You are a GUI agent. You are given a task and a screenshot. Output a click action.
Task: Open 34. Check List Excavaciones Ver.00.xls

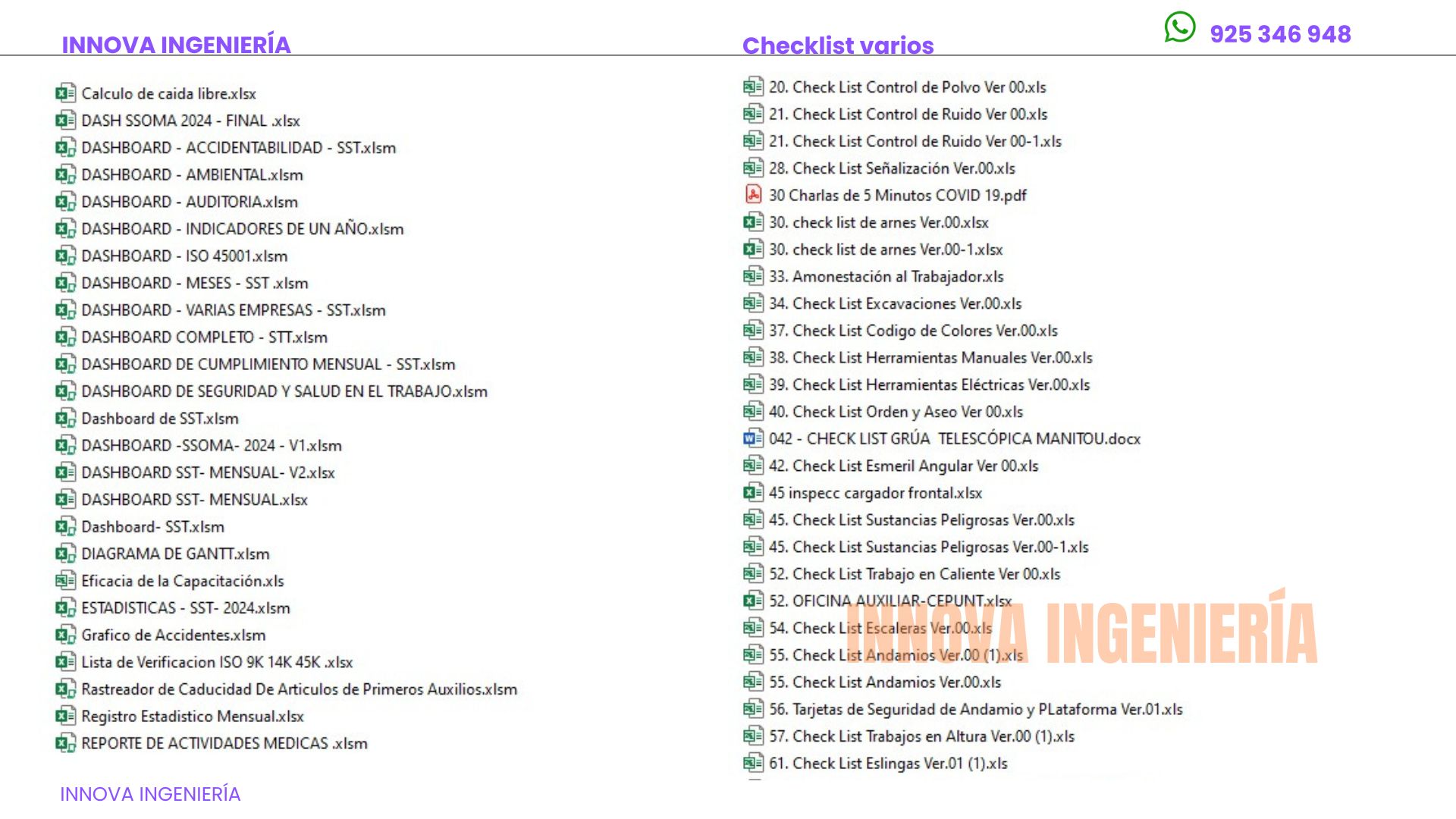coord(895,303)
